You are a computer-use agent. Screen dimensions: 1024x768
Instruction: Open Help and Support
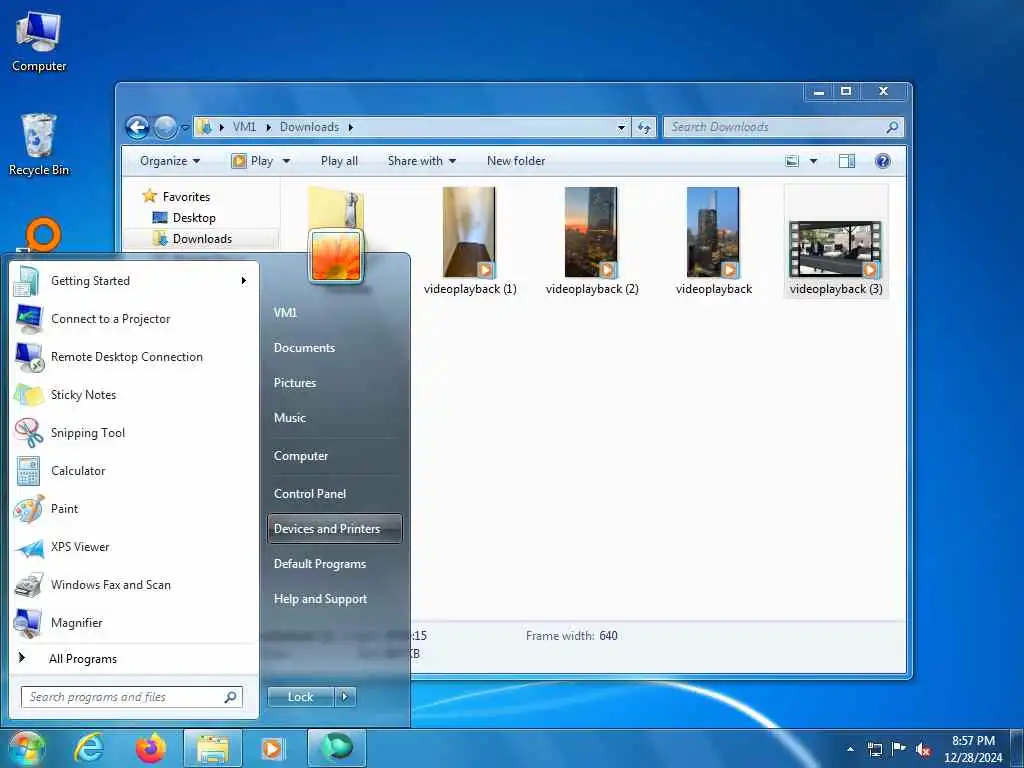[x=320, y=599]
